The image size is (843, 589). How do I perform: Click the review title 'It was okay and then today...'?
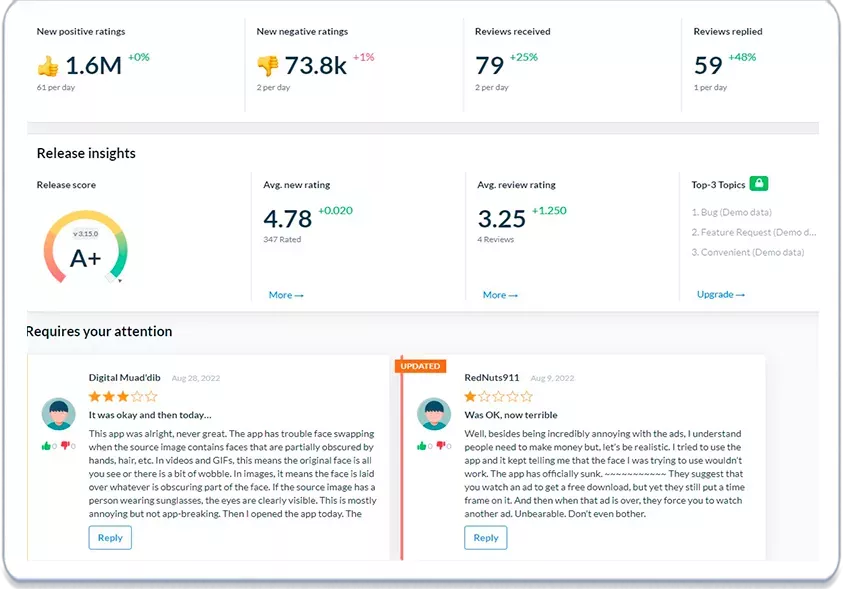coord(150,415)
